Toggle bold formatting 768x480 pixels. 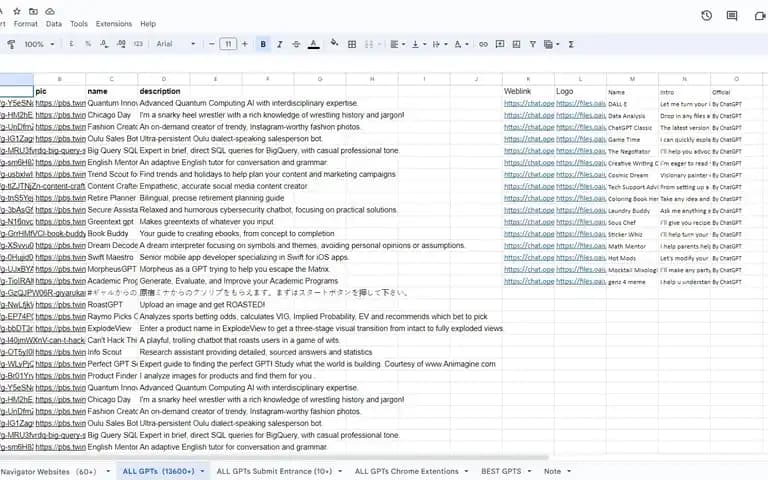tap(263, 44)
